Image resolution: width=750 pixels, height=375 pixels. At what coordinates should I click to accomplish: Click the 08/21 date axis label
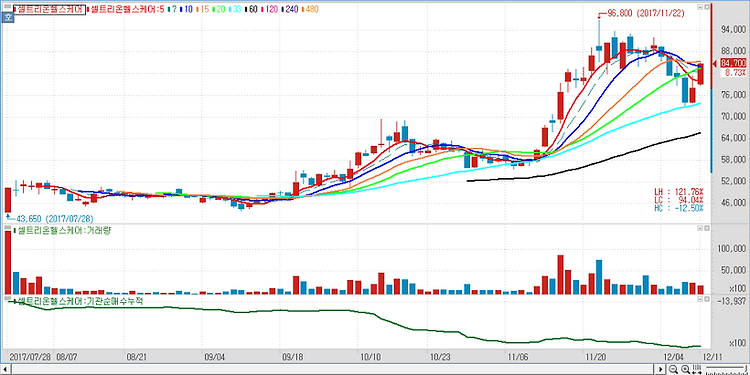136,357
